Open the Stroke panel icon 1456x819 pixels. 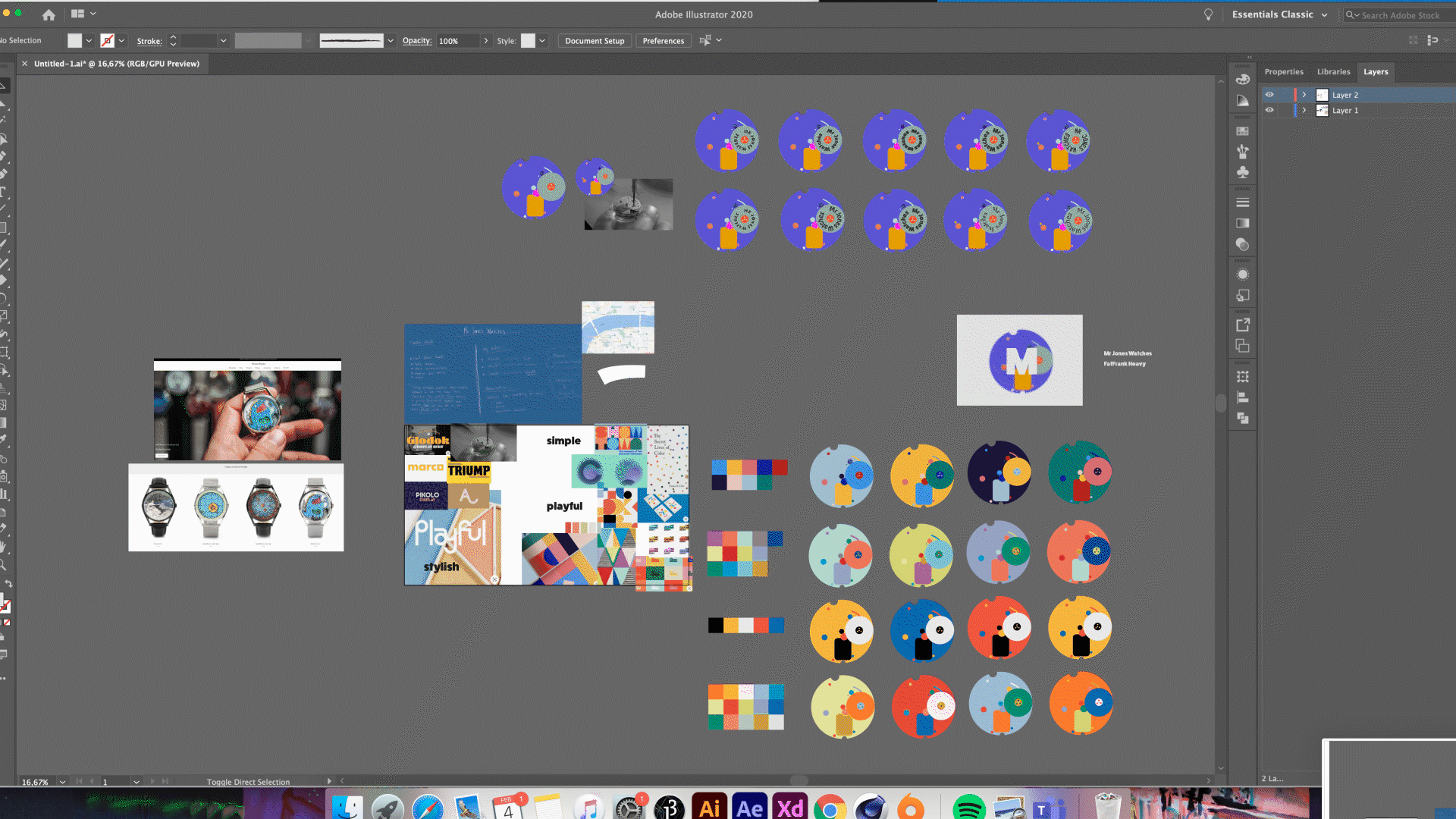pos(1242,202)
